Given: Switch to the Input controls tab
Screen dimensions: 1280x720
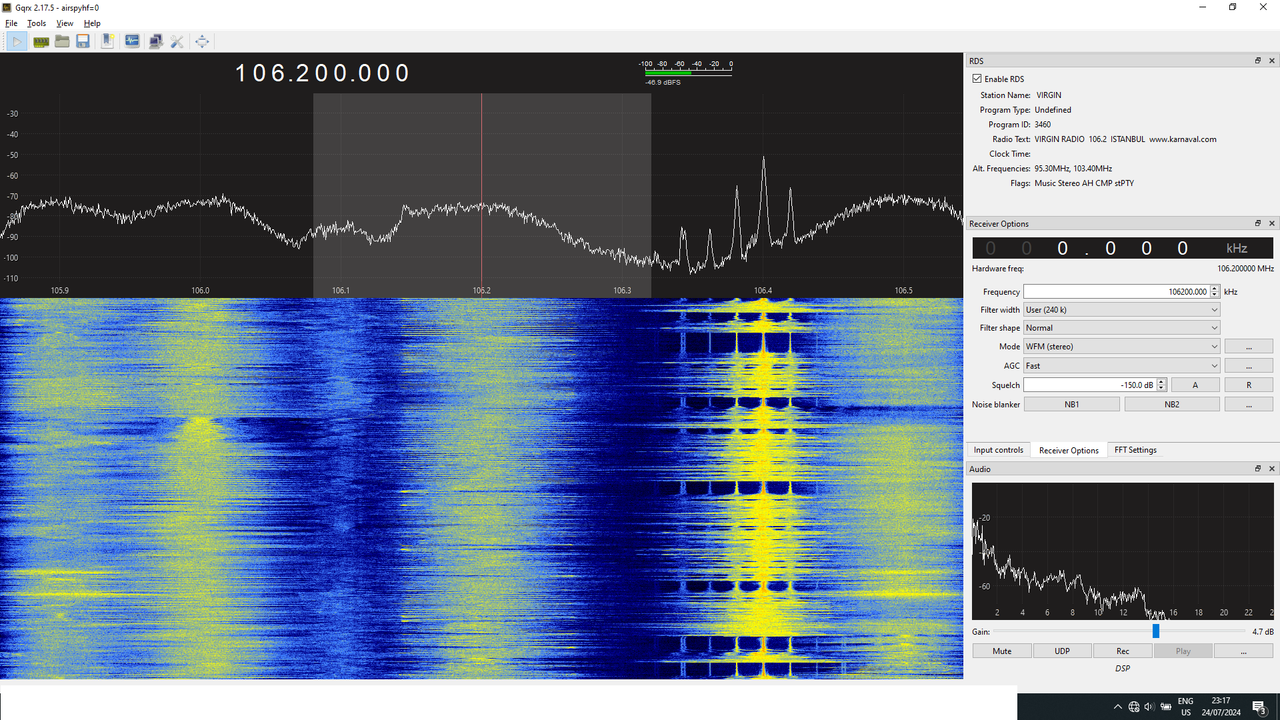Looking at the screenshot, I should pos(999,450).
